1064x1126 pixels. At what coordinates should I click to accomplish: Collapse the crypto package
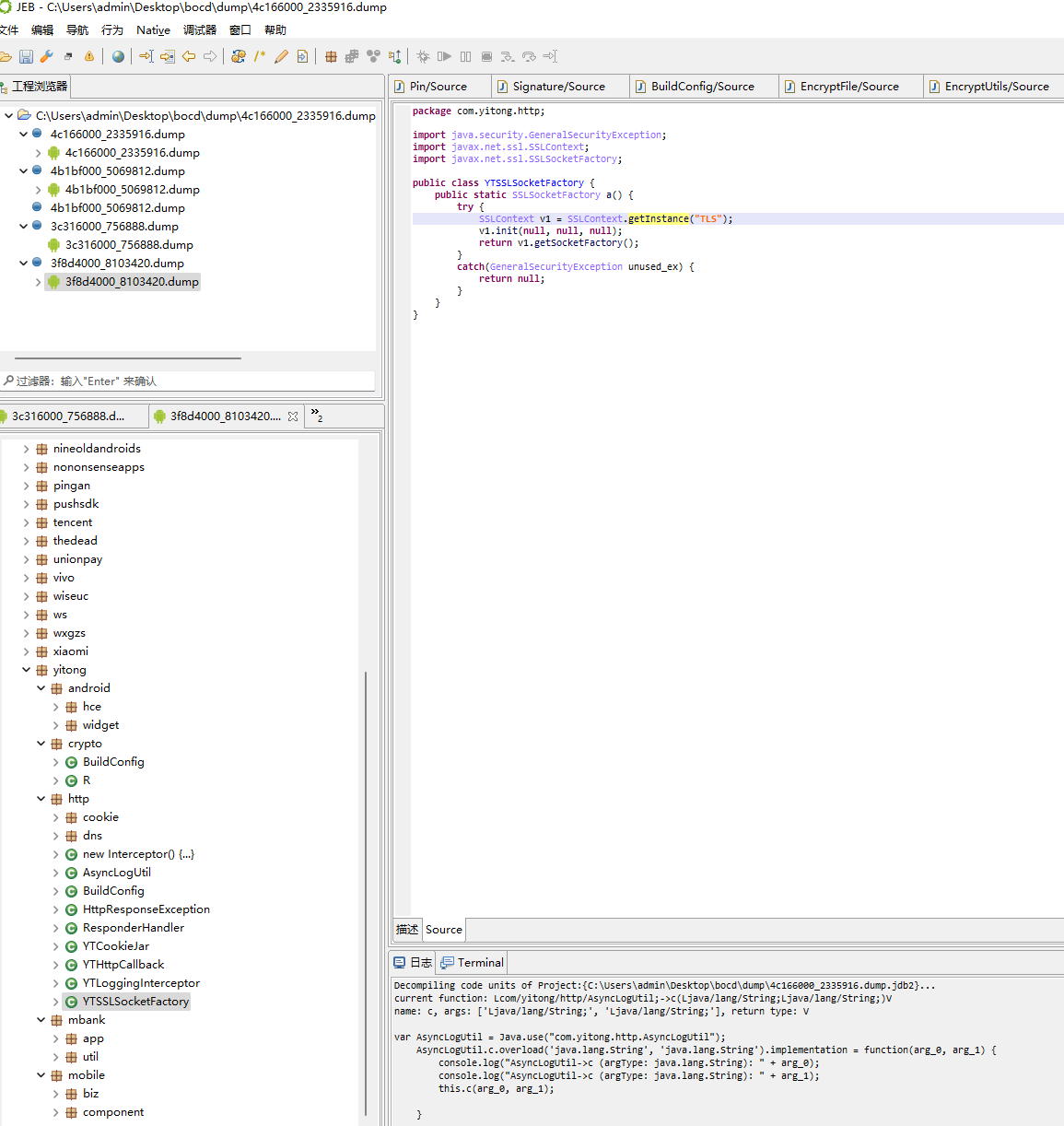[x=41, y=744]
